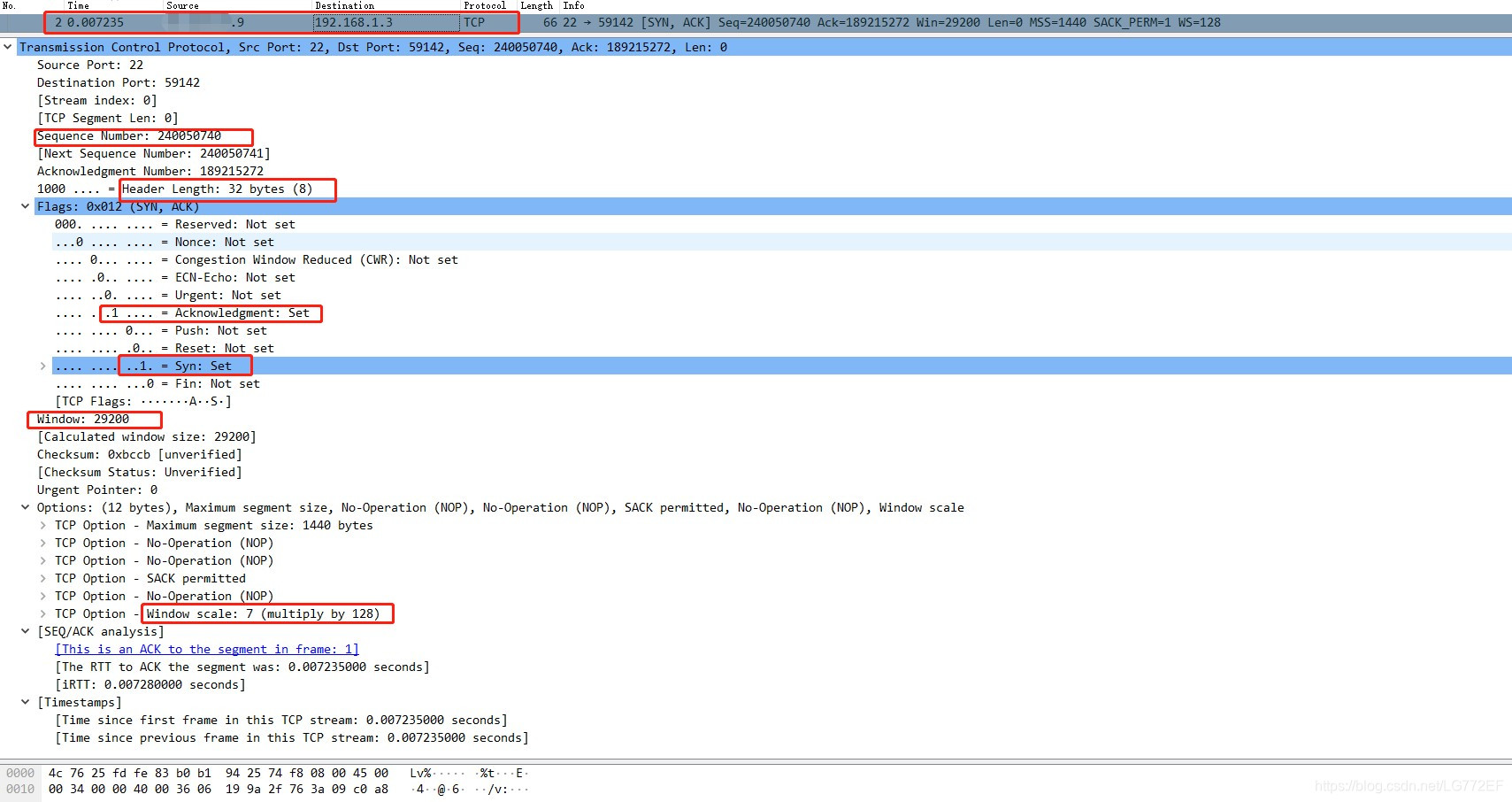The image size is (1512, 802).
Task: Select Next Sequence Number: 240050741 line
Action: [154, 153]
